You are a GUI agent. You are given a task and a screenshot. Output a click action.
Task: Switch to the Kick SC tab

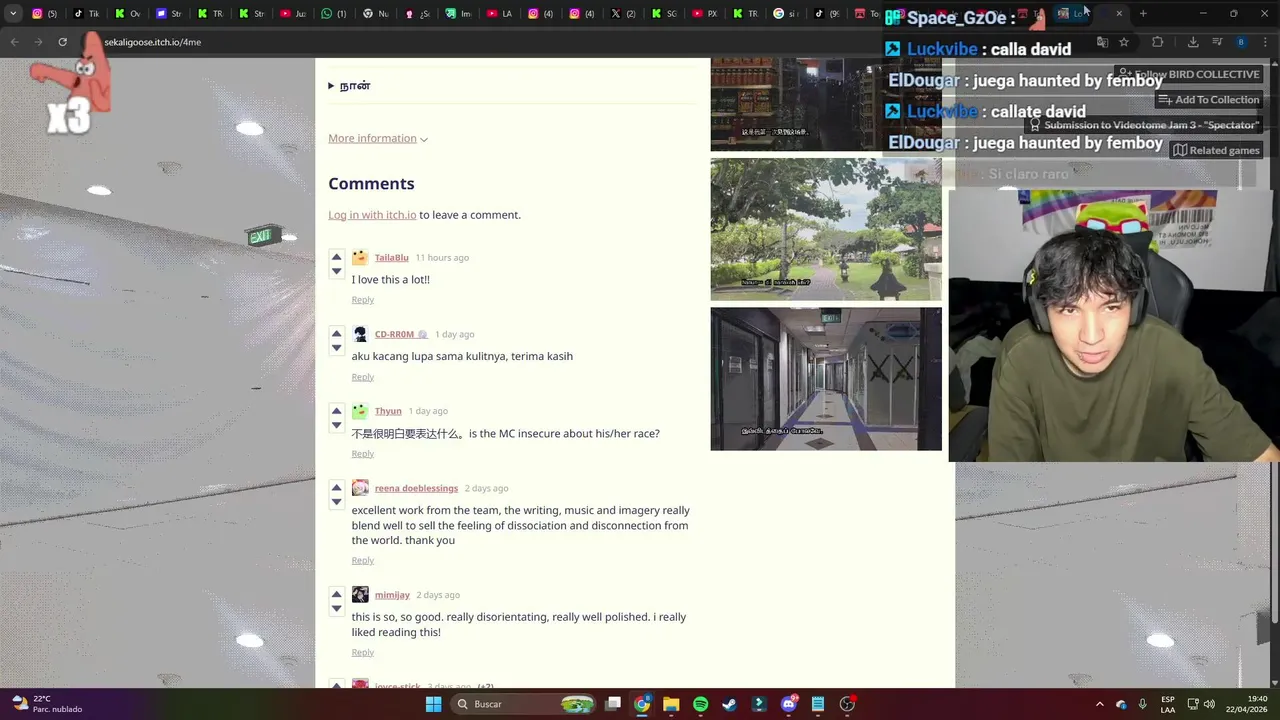click(663, 14)
